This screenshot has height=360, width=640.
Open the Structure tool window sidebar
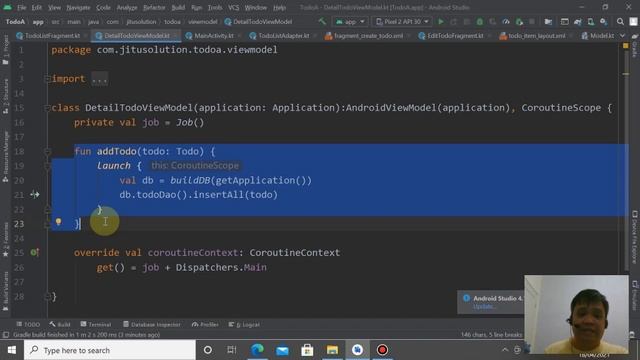pos(5,96)
